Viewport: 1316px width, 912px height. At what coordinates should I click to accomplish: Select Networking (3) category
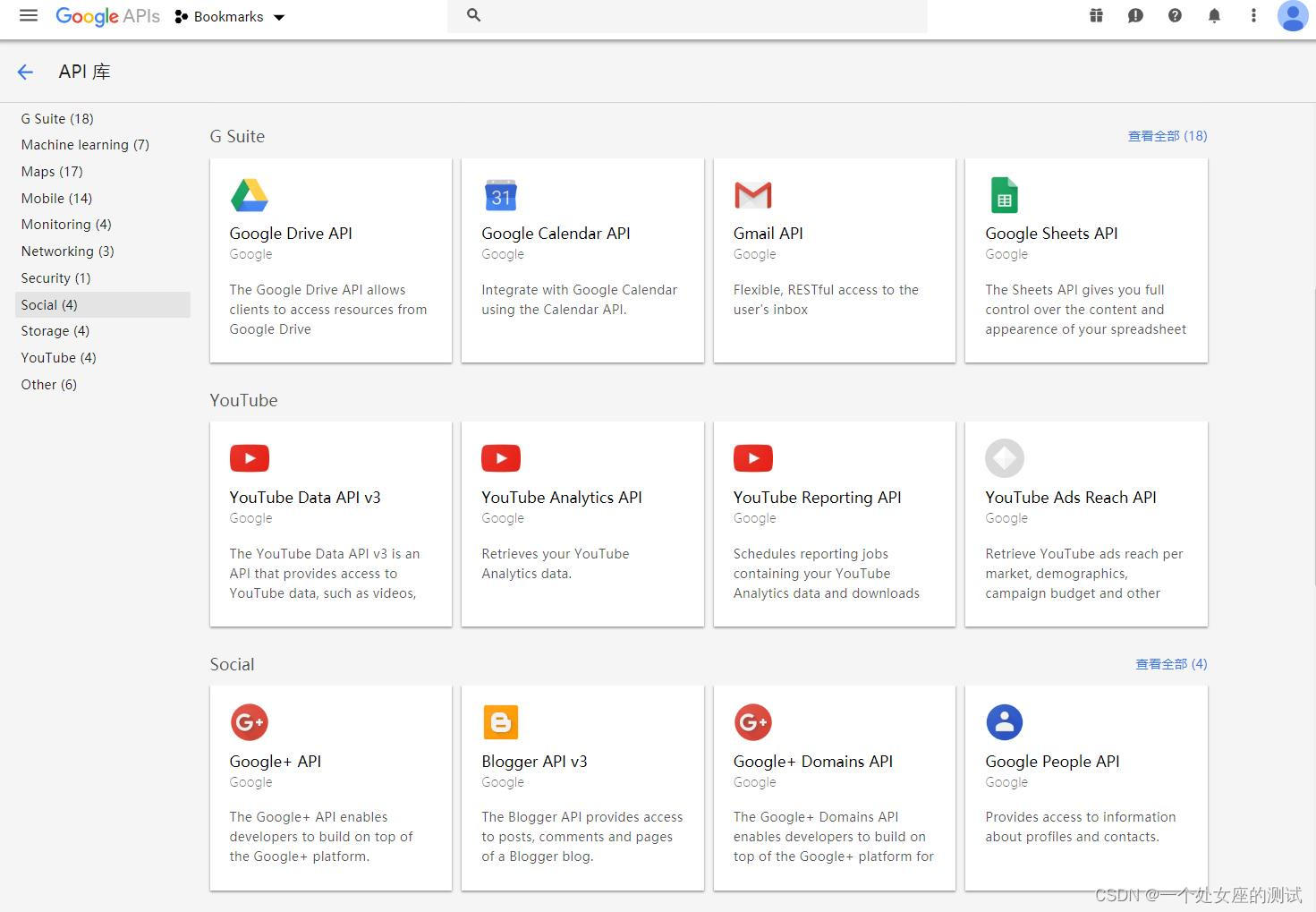tap(67, 251)
